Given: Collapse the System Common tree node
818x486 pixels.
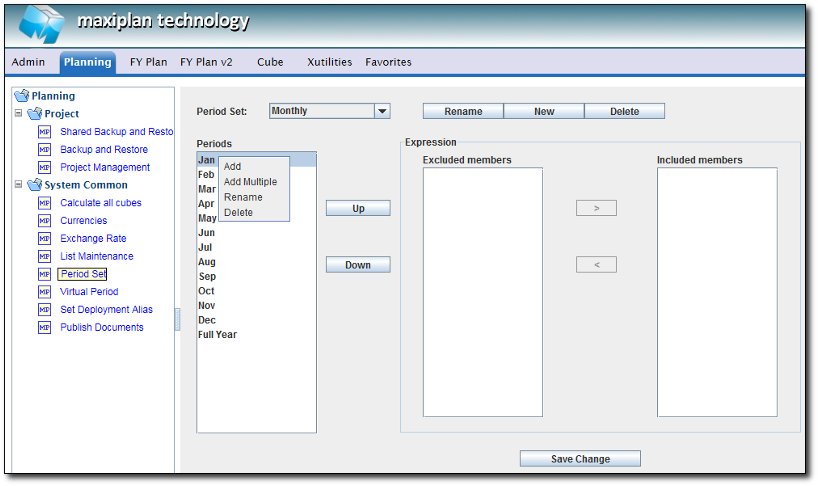Looking at the screenshot, I should pos(18,185).
